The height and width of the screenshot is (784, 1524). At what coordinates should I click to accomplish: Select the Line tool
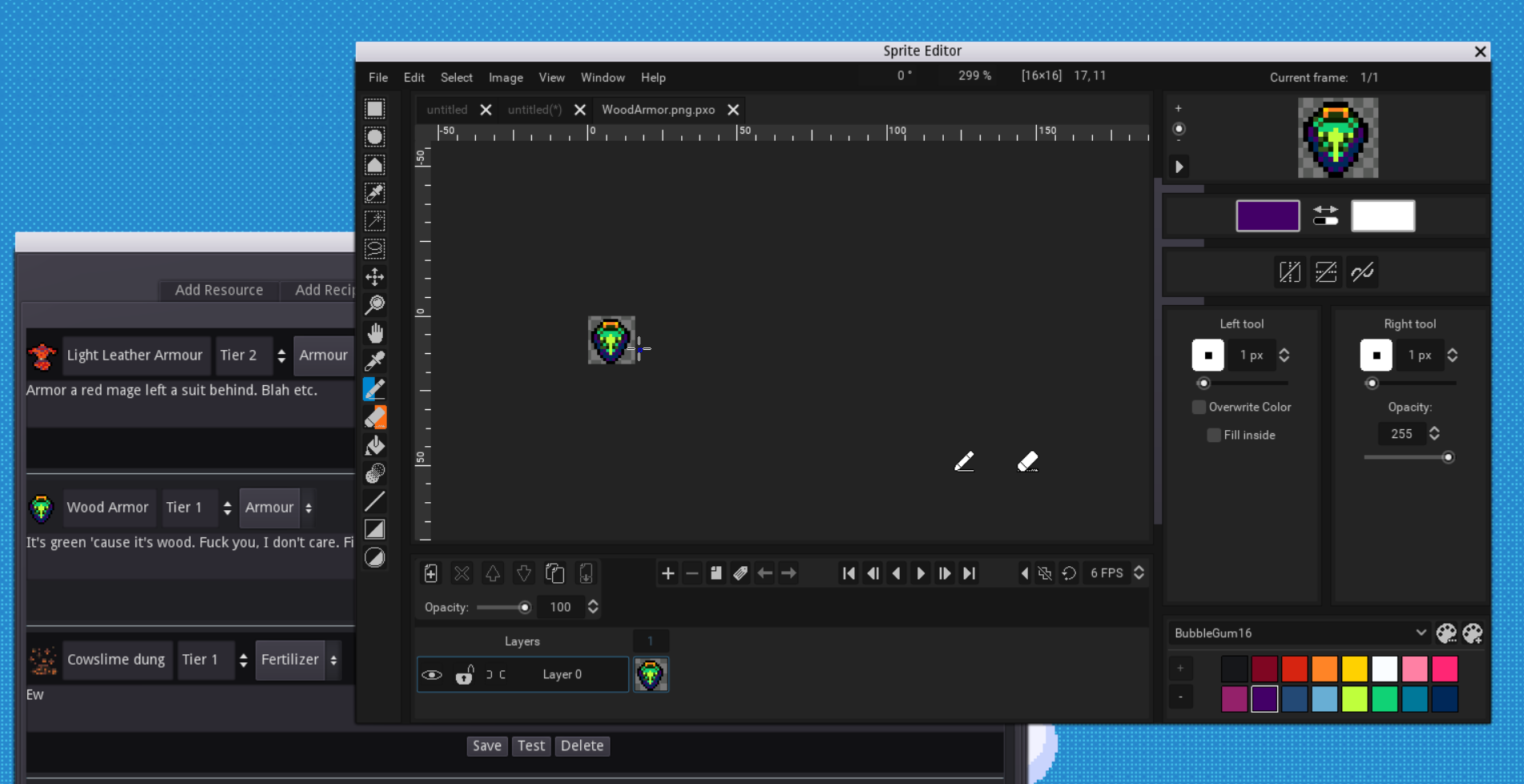click(374, 501)
